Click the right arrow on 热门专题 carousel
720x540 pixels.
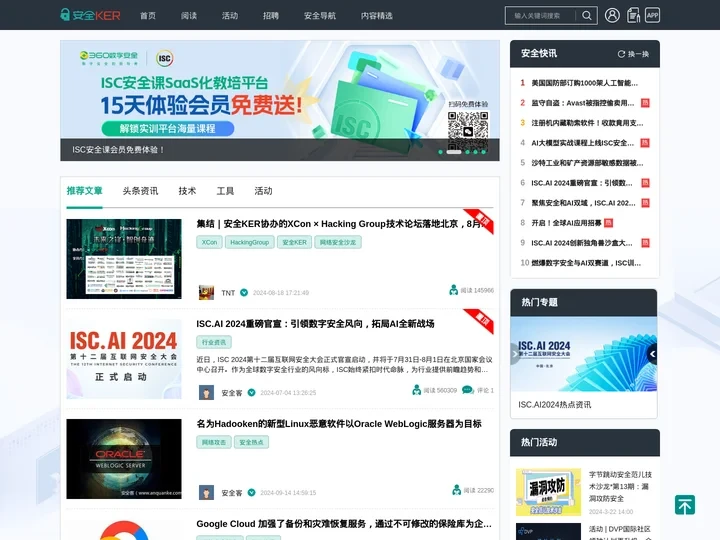click(x=652, y=354)
